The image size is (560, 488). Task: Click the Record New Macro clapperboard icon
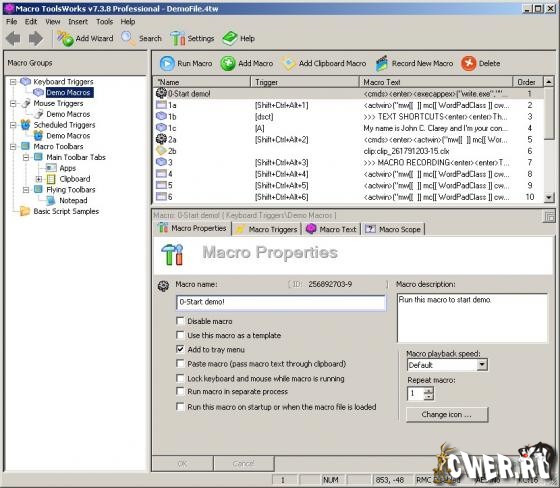coord(382,63)
